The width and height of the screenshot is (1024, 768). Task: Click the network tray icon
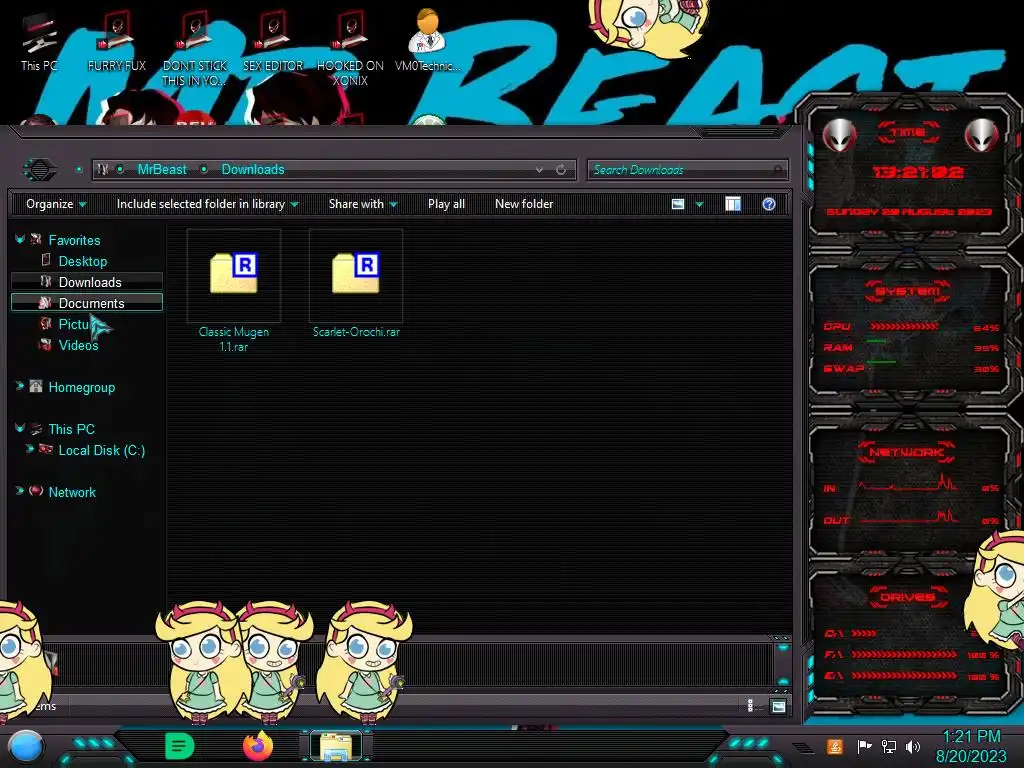[889, 746]
